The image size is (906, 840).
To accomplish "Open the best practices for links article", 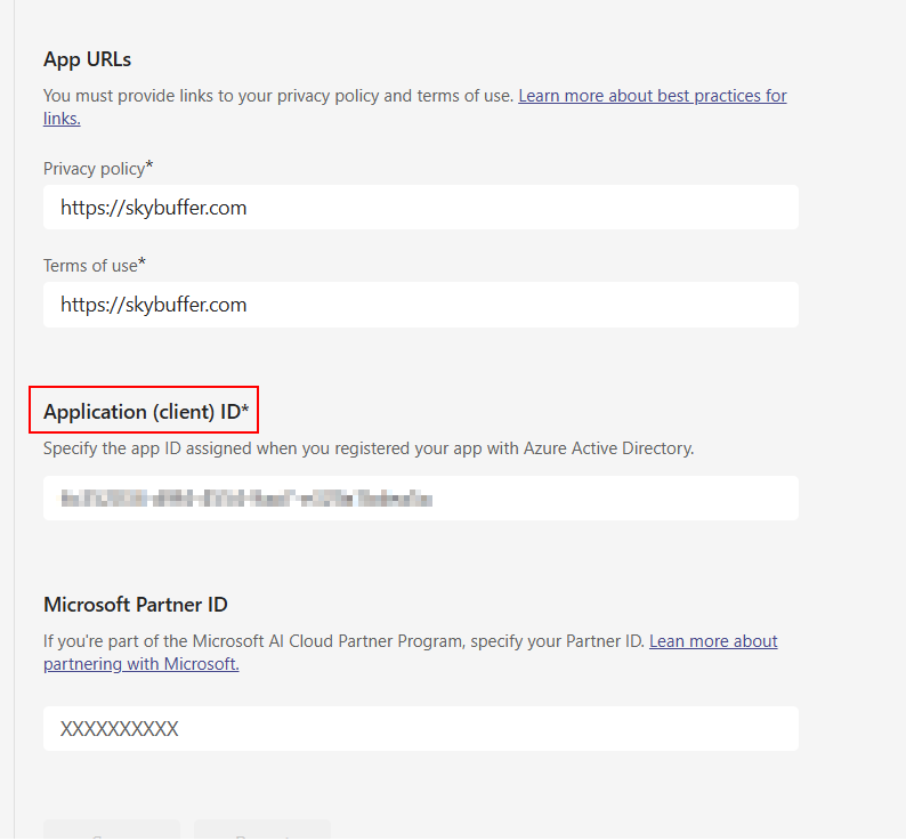I will pos(652,96).
